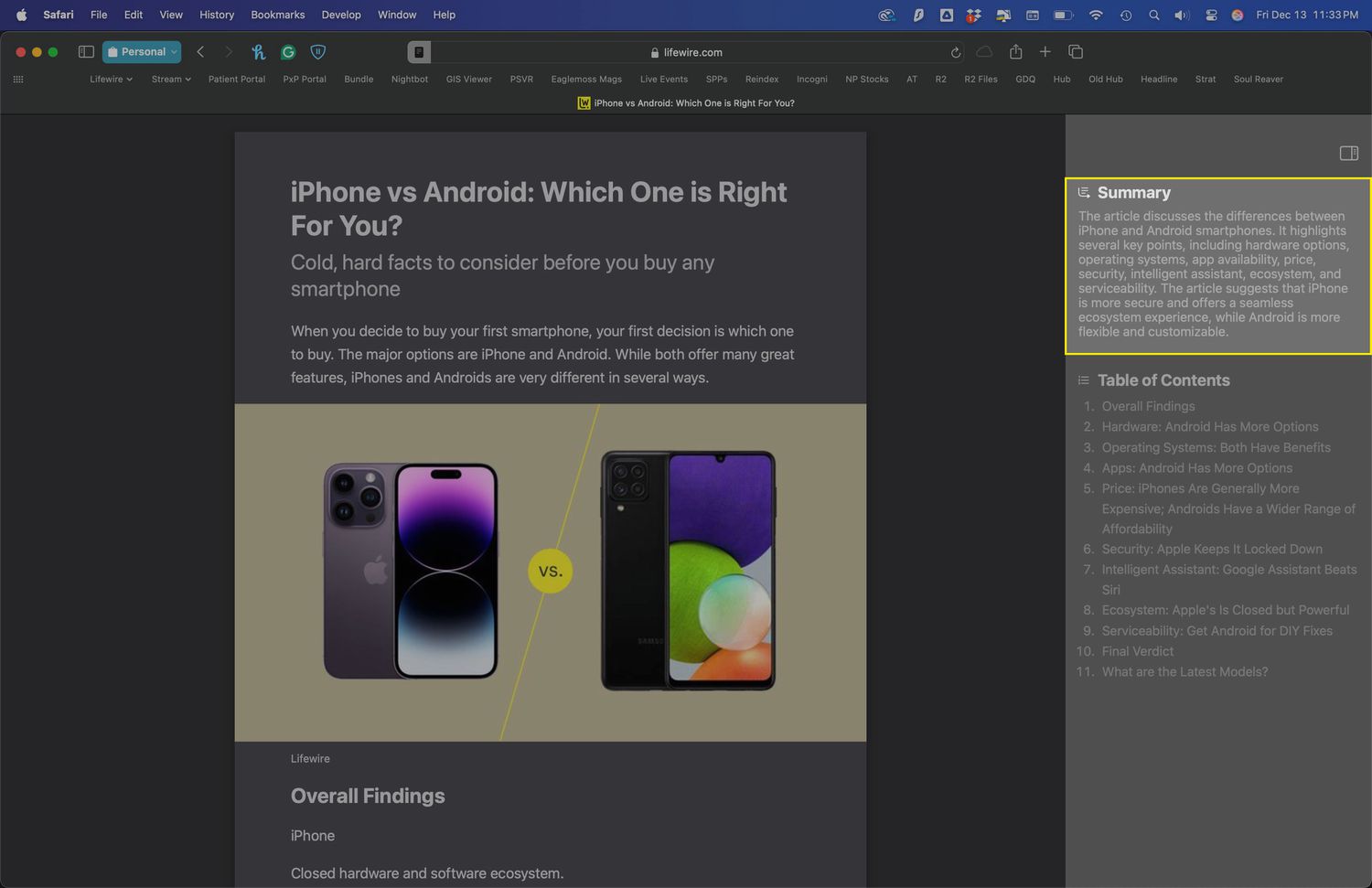The width and height of the screenshot is (1372, 888).
Task: Click the lifewire.com address field
Action: (692, 52)
